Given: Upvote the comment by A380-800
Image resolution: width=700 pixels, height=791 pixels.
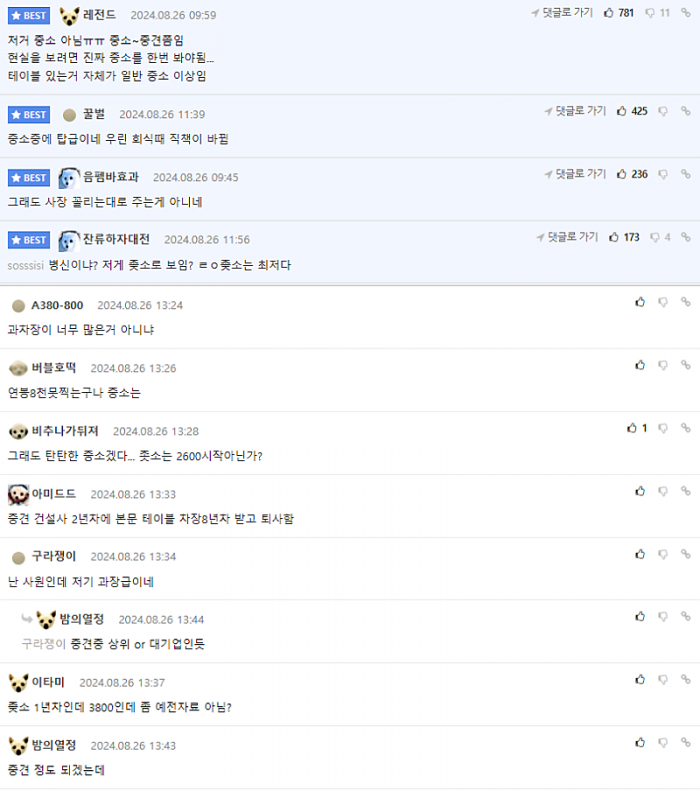Looking at the screenshot, I should tap(640, 302).
